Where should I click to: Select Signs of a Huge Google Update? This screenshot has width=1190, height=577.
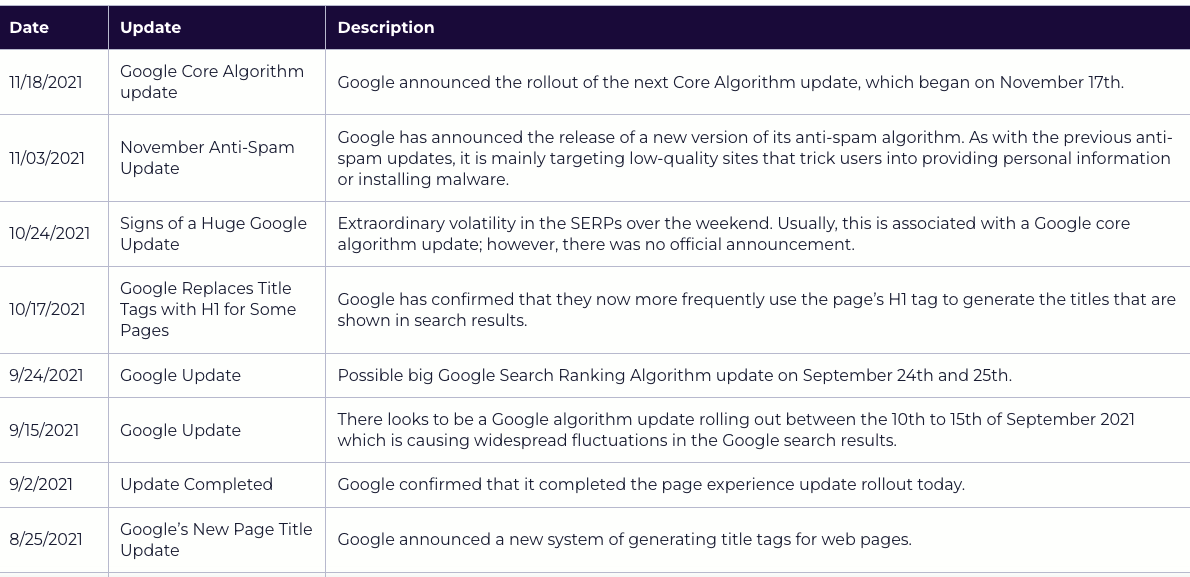click(217, 234)
